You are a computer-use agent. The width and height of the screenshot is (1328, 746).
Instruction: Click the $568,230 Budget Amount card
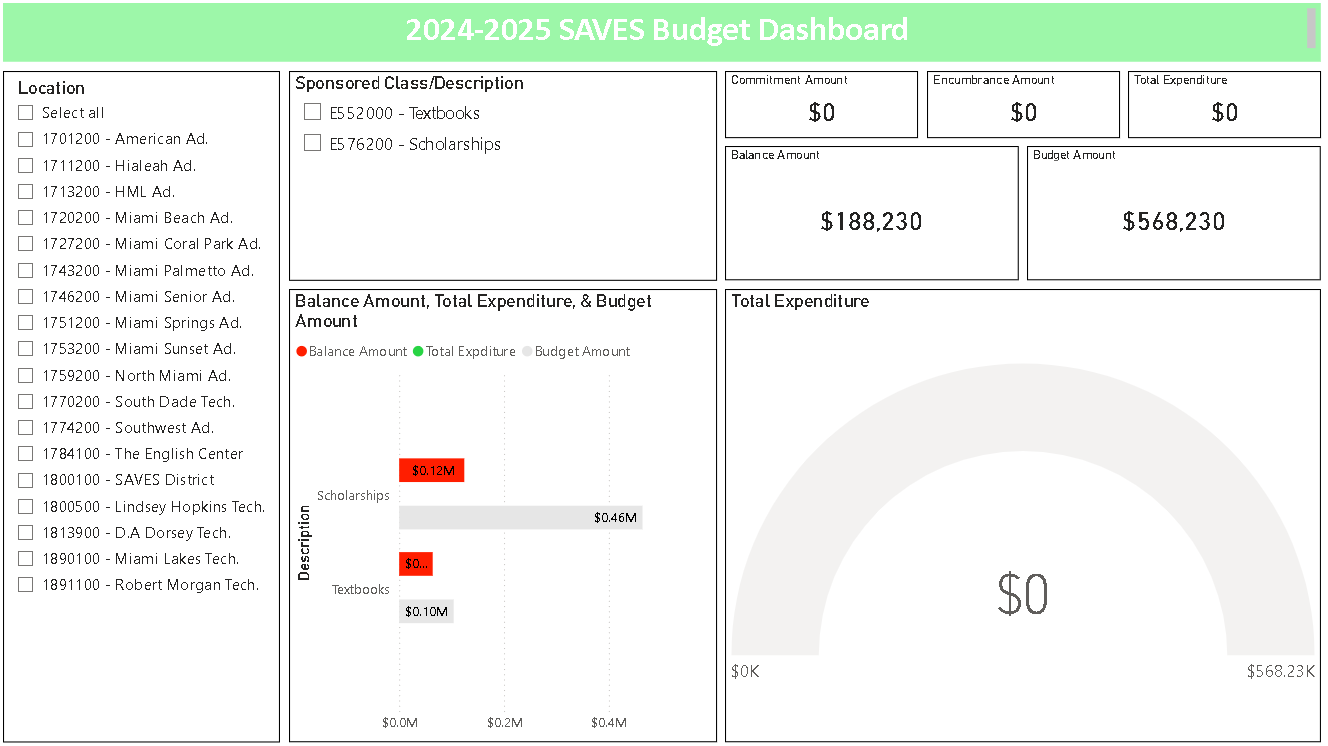(1173, 213)
